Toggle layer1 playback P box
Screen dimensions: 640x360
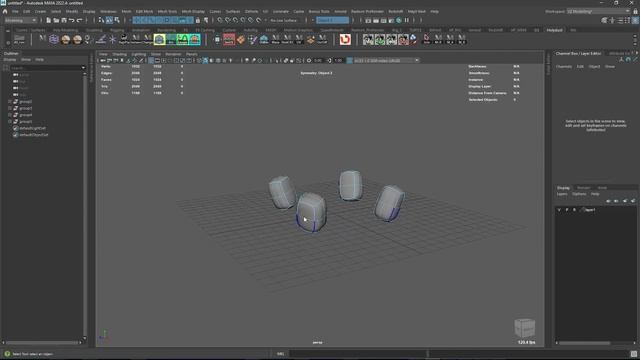click(x=567, y=210)
